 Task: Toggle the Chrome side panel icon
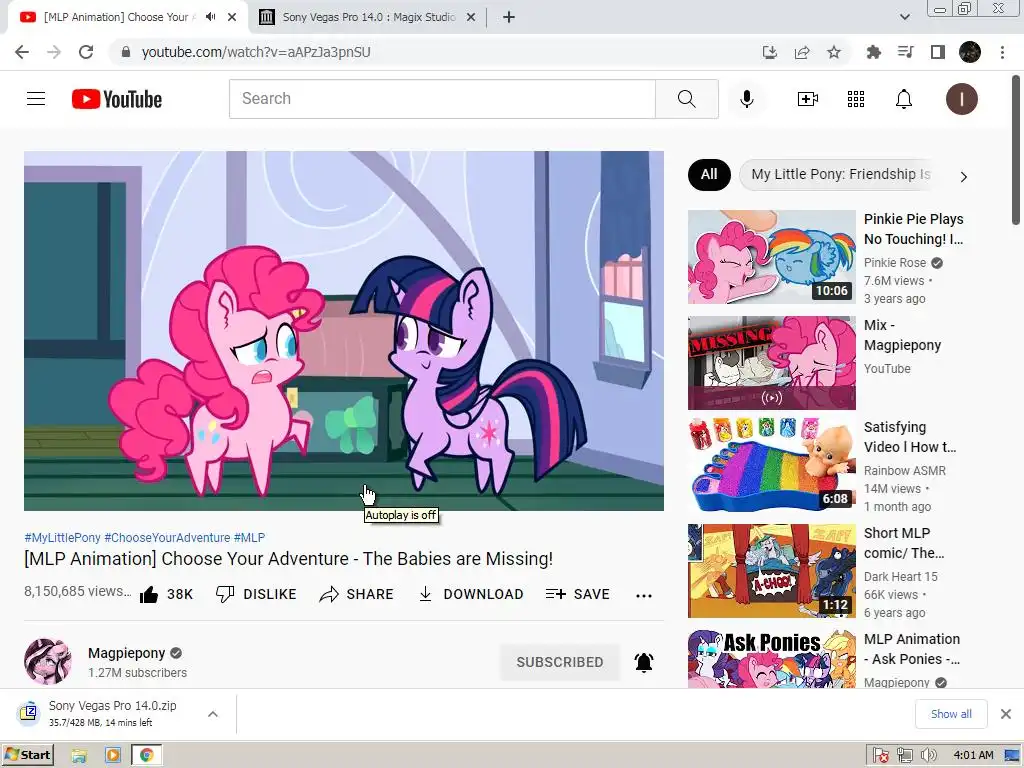tap(937, 52)
